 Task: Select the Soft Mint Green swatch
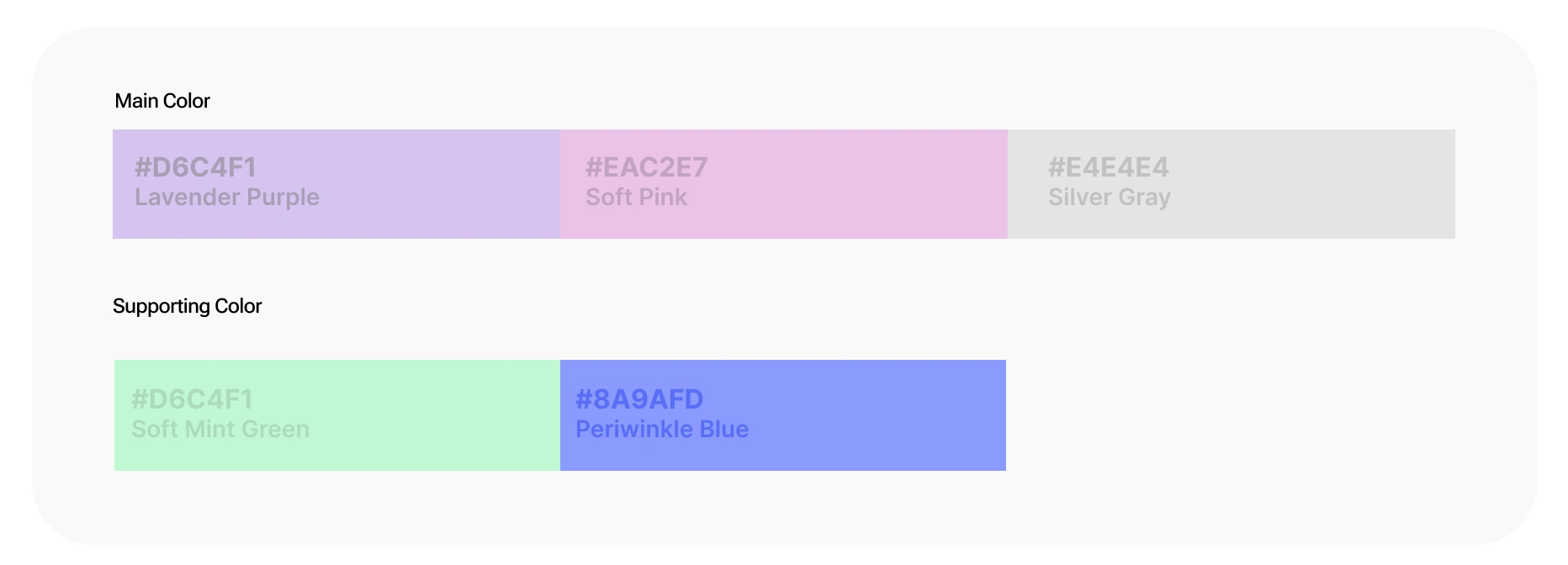pos(337,415)
